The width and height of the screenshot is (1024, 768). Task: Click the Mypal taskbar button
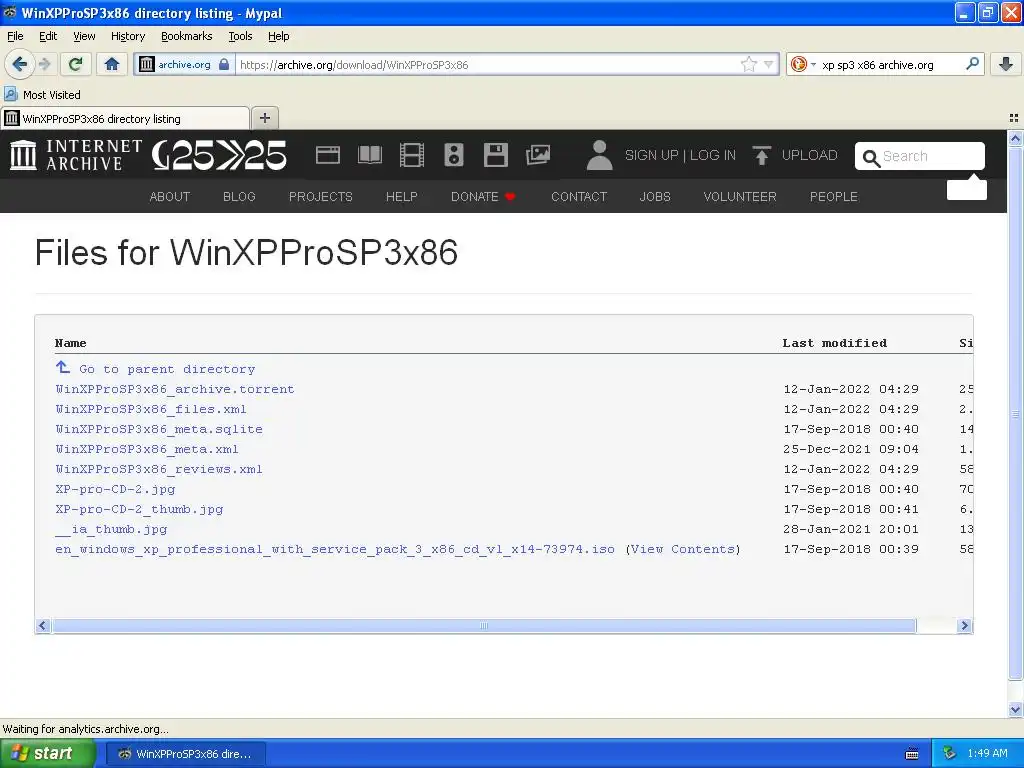coord(185,754)
